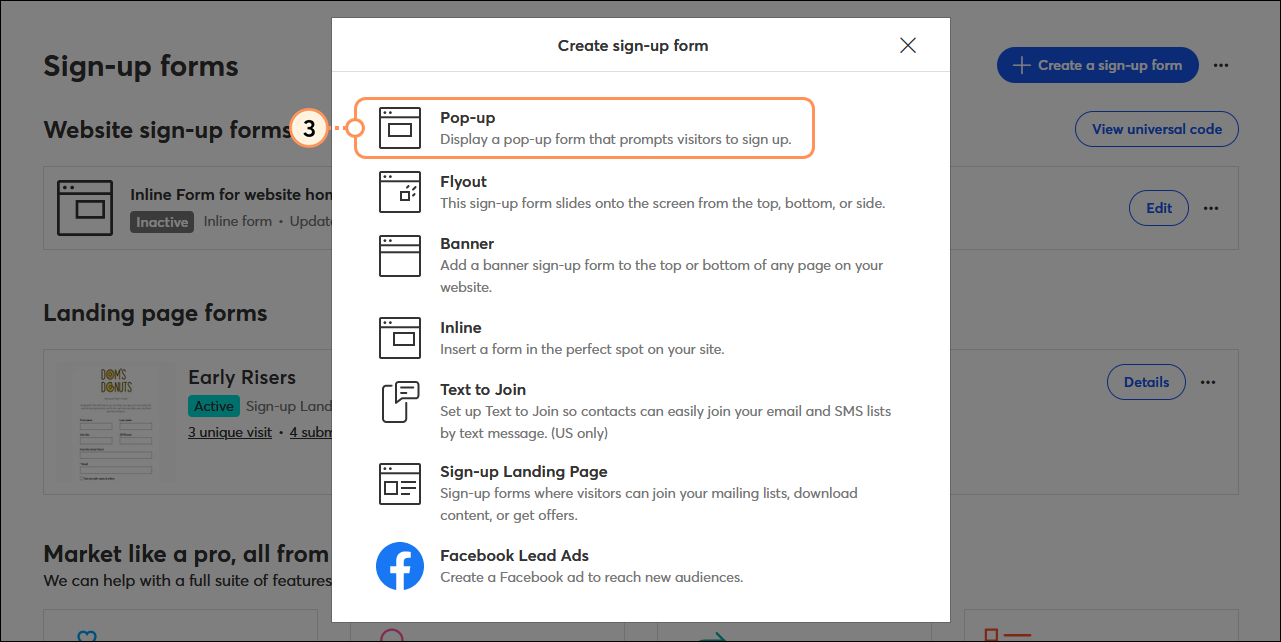This screenshot has width=1281, height=642.
Task: Click the Create a sign-up form button
Action: (1097, 65)
